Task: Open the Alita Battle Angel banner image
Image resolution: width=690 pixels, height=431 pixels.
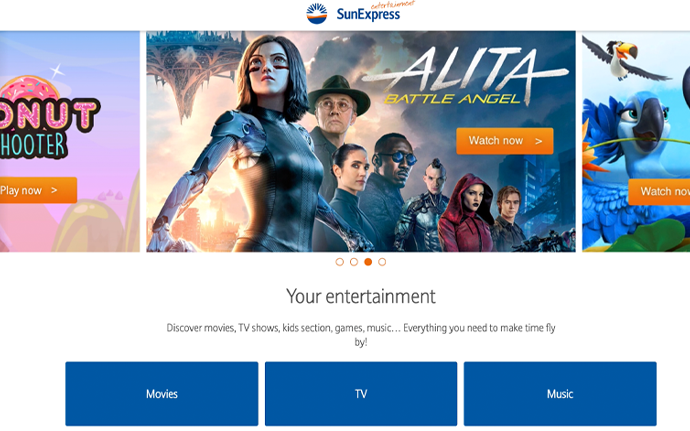Action: pyautogui.click(x=361, y=141)
